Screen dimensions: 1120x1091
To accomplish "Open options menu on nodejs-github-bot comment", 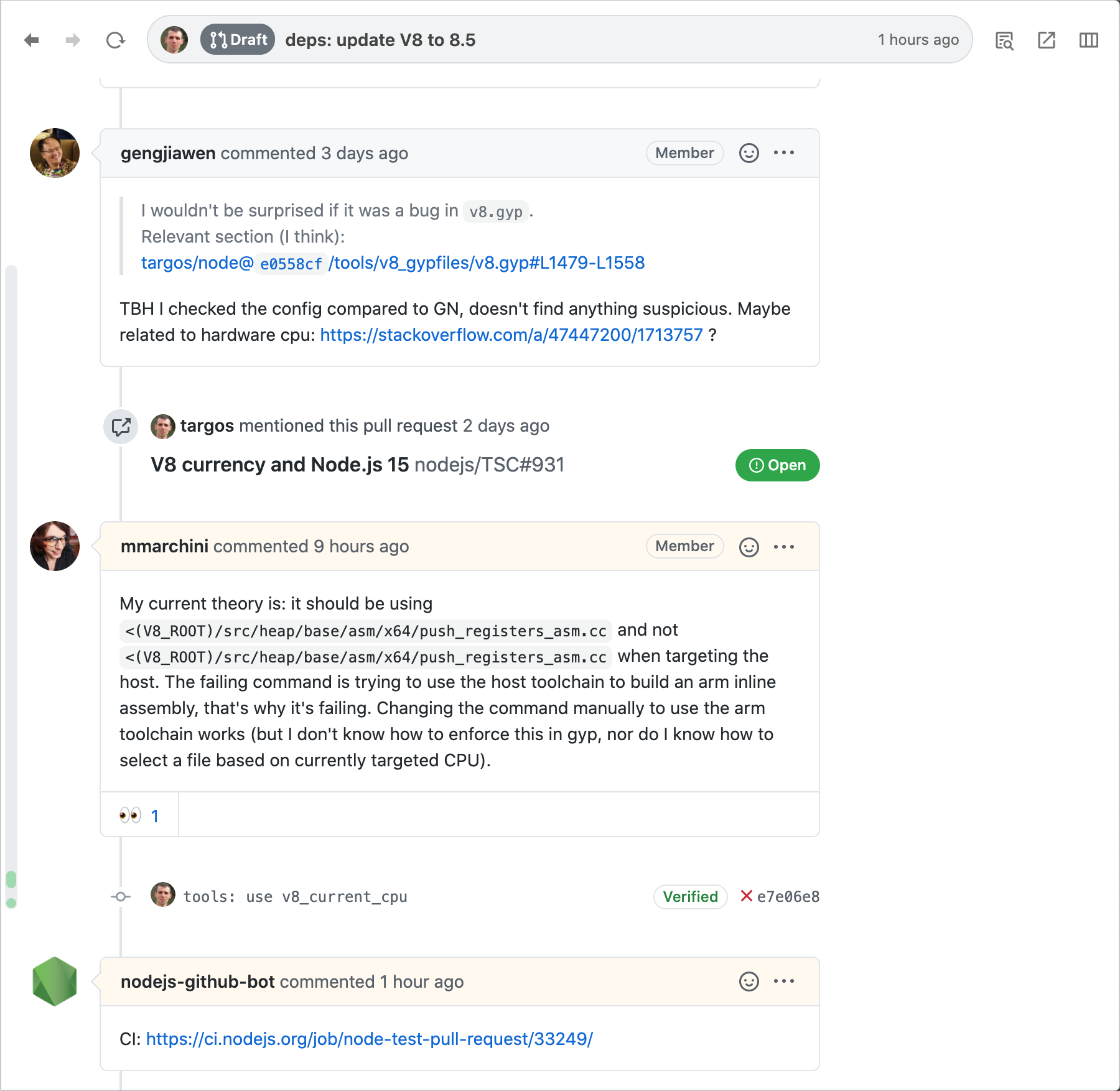I will pos(784,982).
